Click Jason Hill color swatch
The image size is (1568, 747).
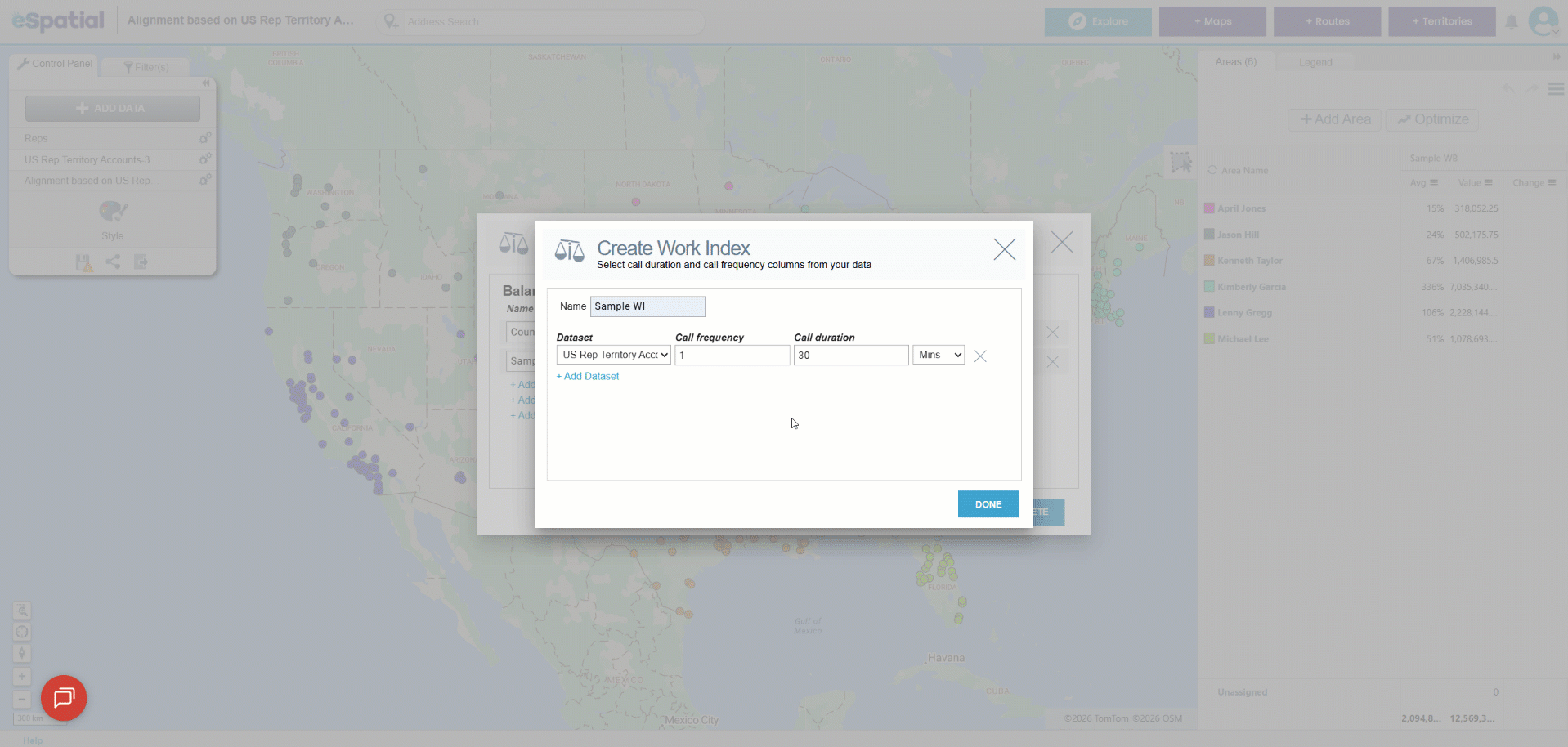coord(1209,235)
